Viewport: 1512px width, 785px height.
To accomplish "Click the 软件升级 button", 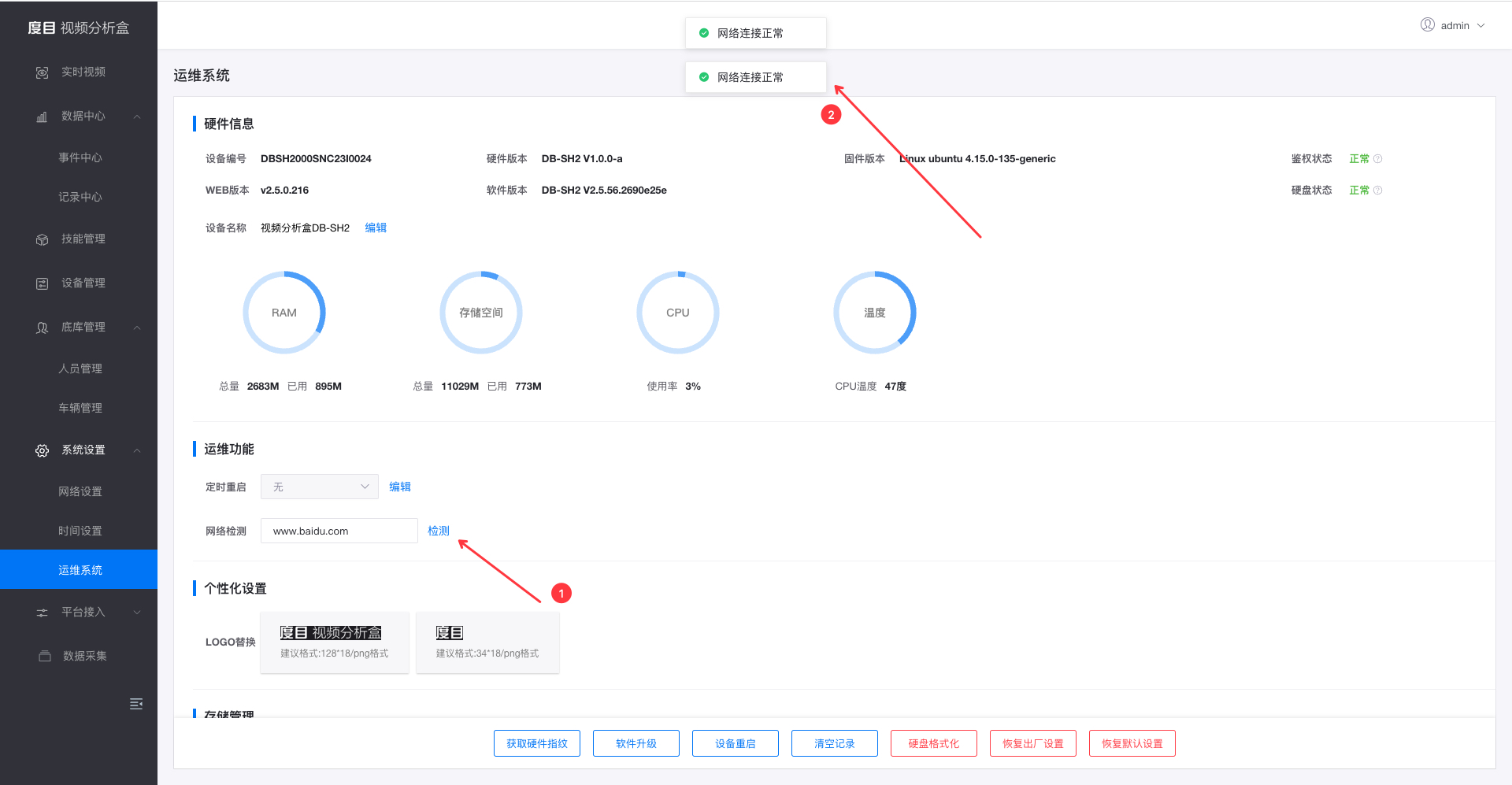I will [636, 743].
